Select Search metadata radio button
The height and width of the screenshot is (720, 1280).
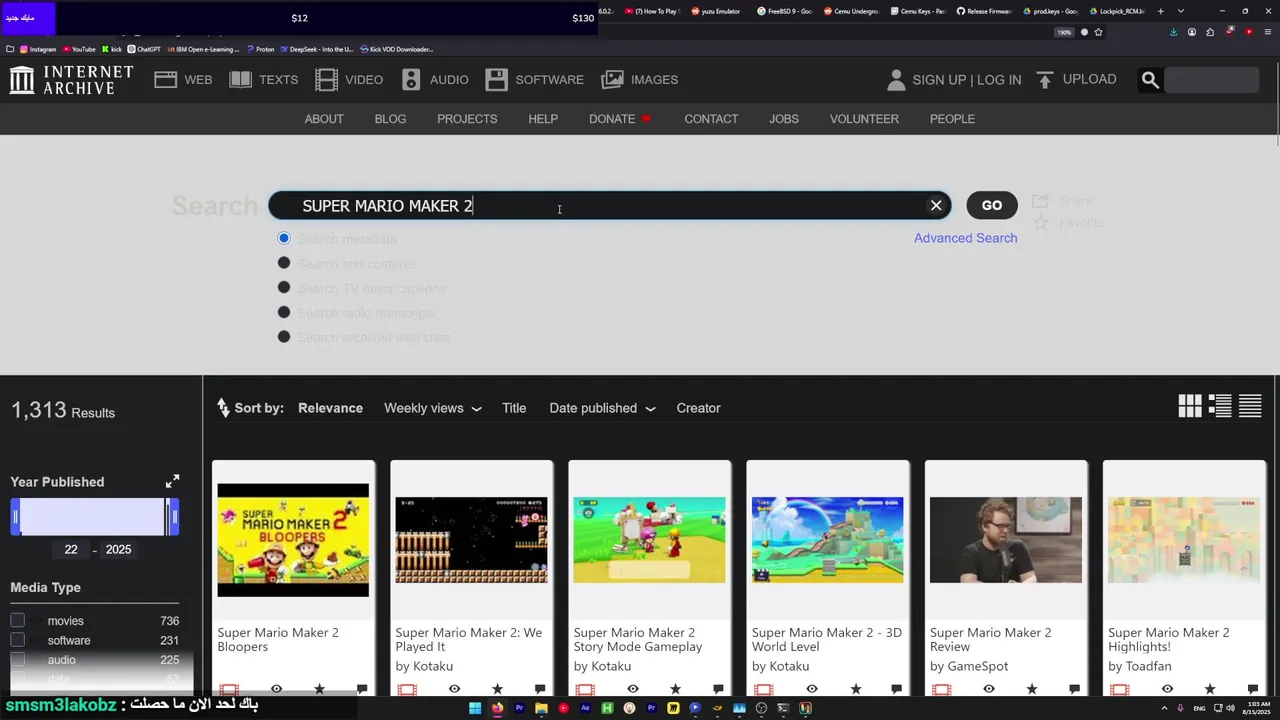284,238
